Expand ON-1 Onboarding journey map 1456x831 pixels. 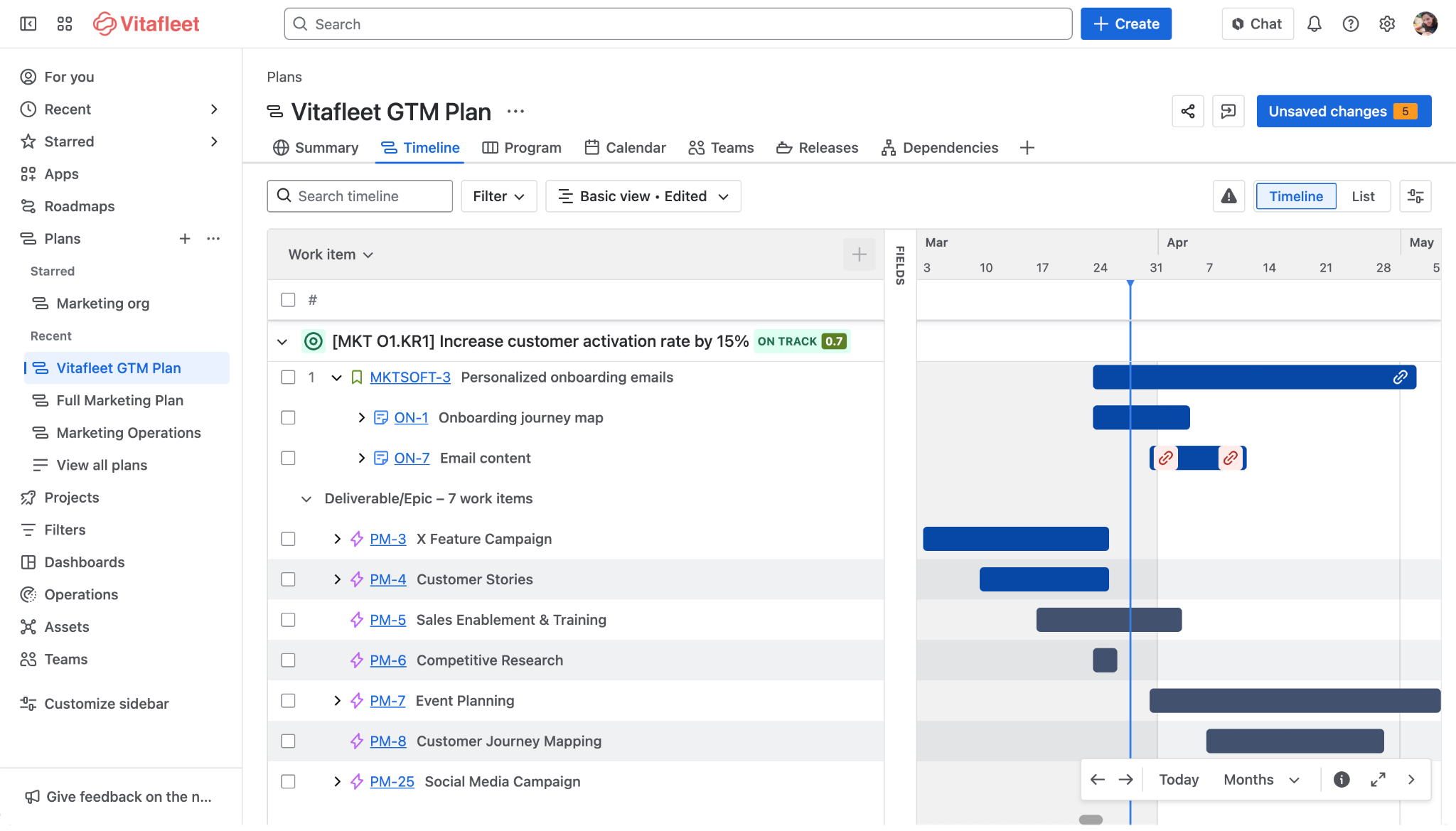[x=361, y=418]
